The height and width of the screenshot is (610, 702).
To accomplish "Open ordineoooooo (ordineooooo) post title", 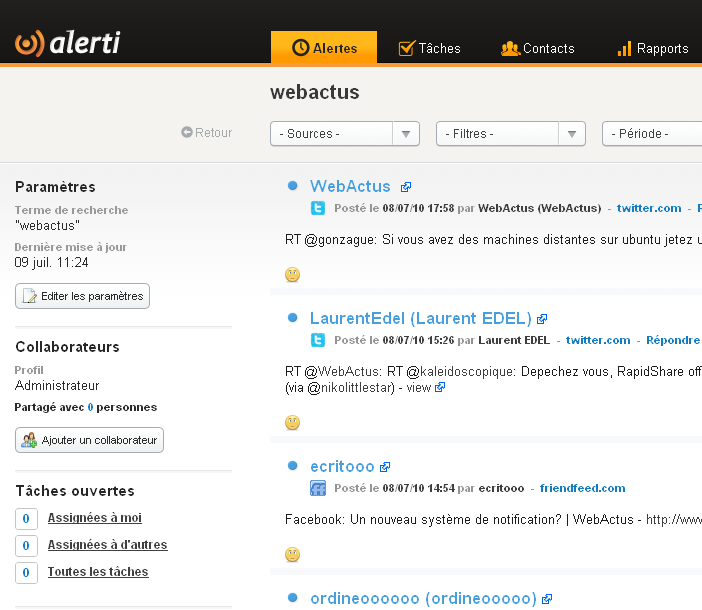I will pyautogui.click(x=424, y=598).
